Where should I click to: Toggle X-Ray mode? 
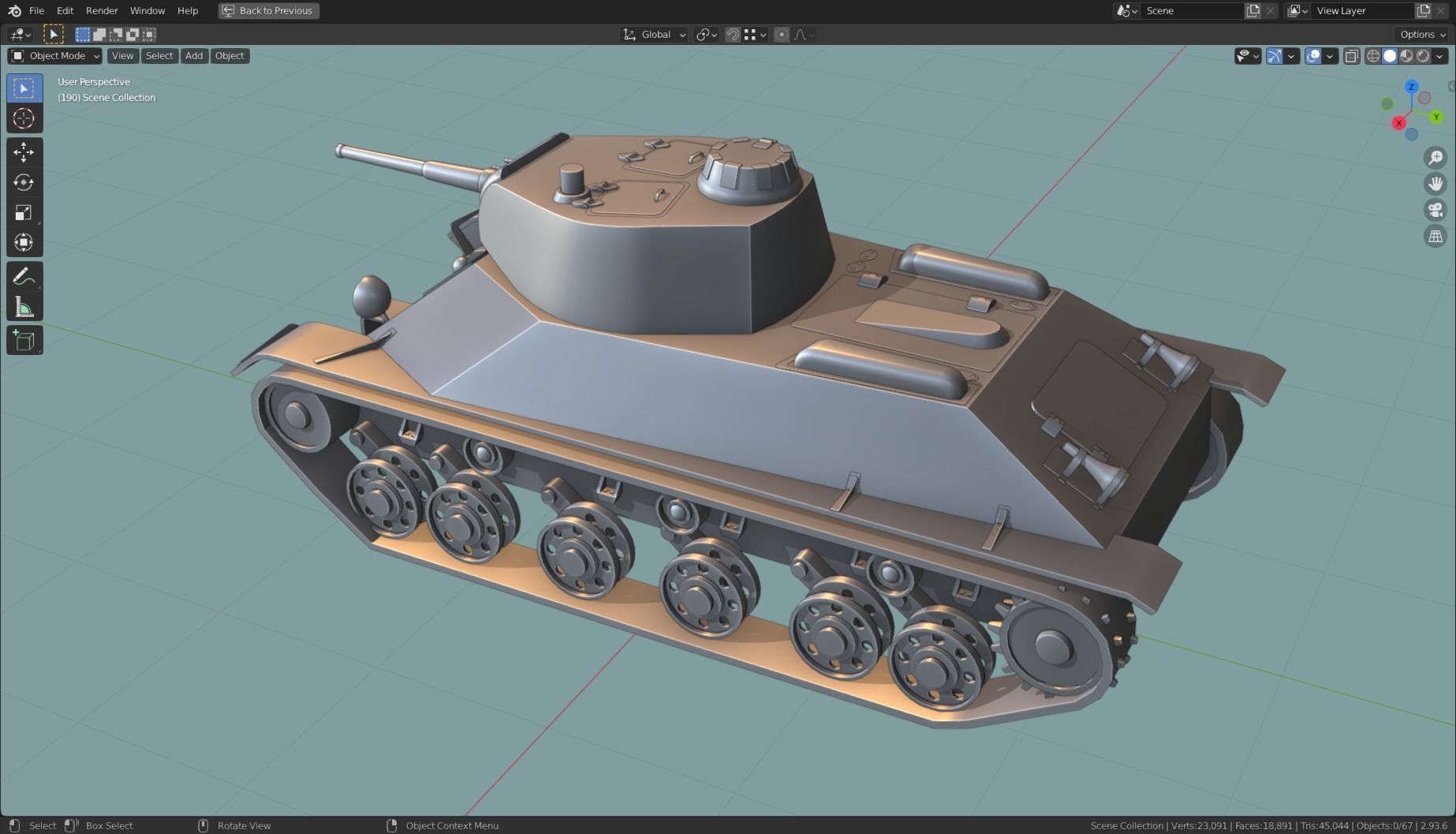1352,56
